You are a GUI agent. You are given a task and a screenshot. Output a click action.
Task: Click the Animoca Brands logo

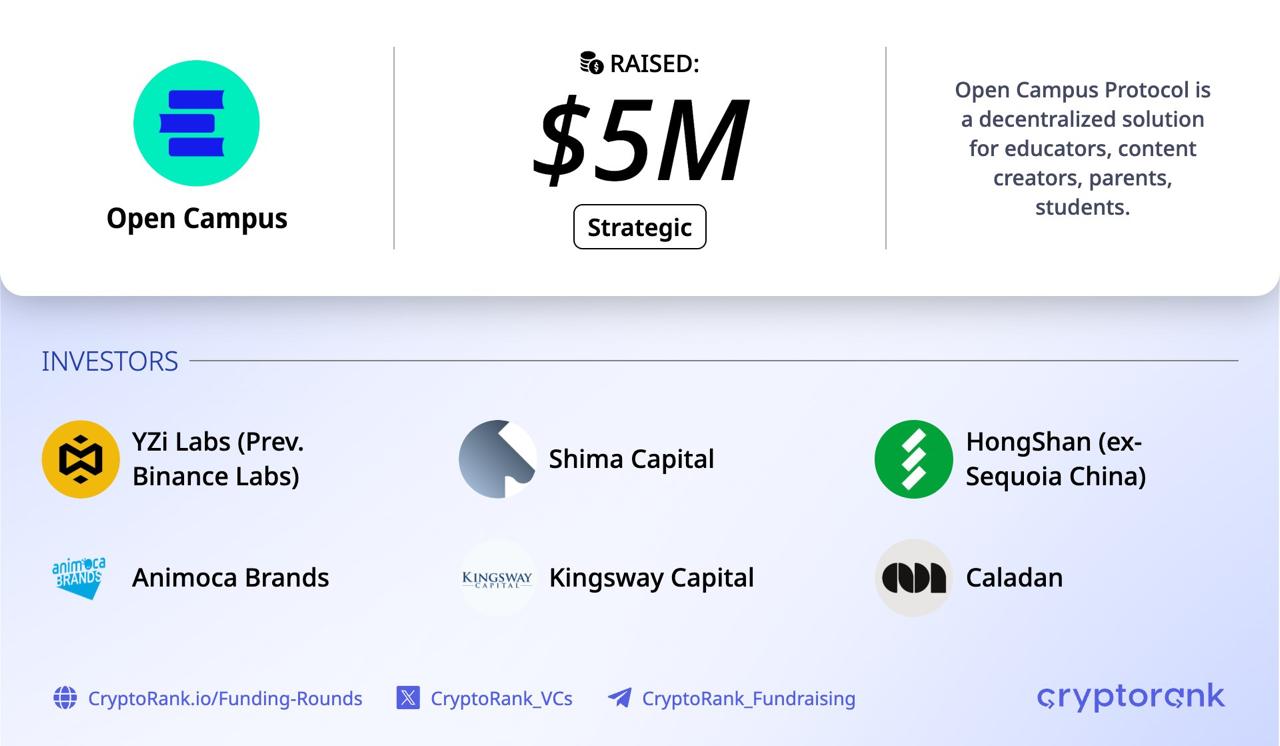[x=79, y=577]
